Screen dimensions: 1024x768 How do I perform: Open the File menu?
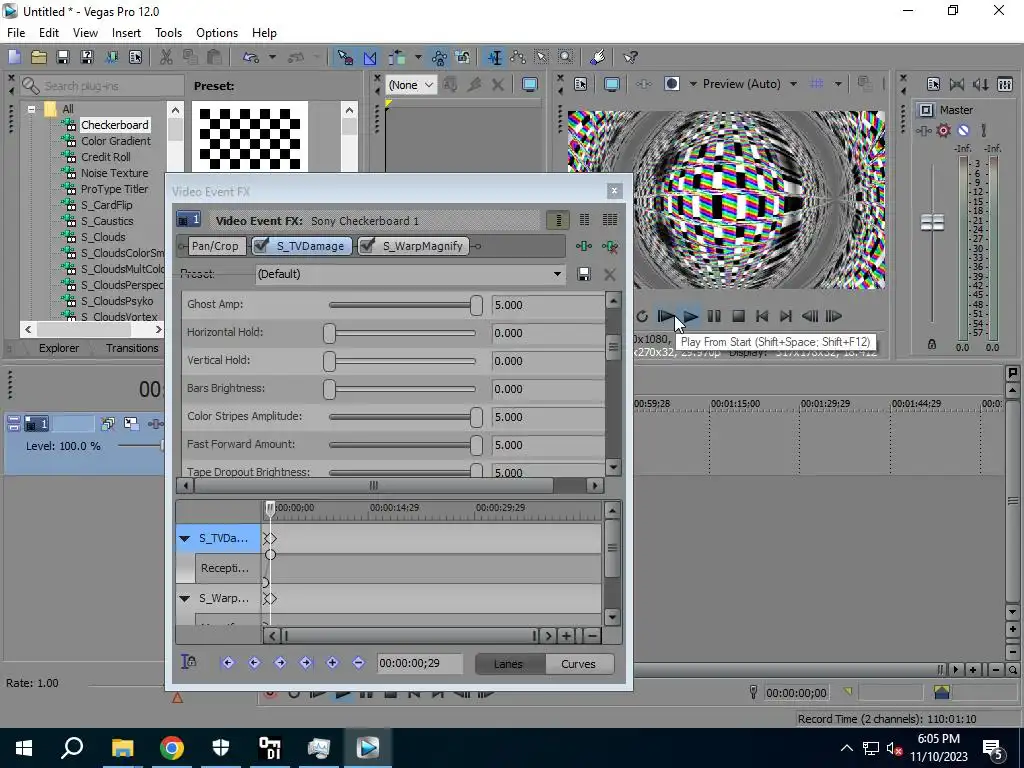(x=16, y=33)
